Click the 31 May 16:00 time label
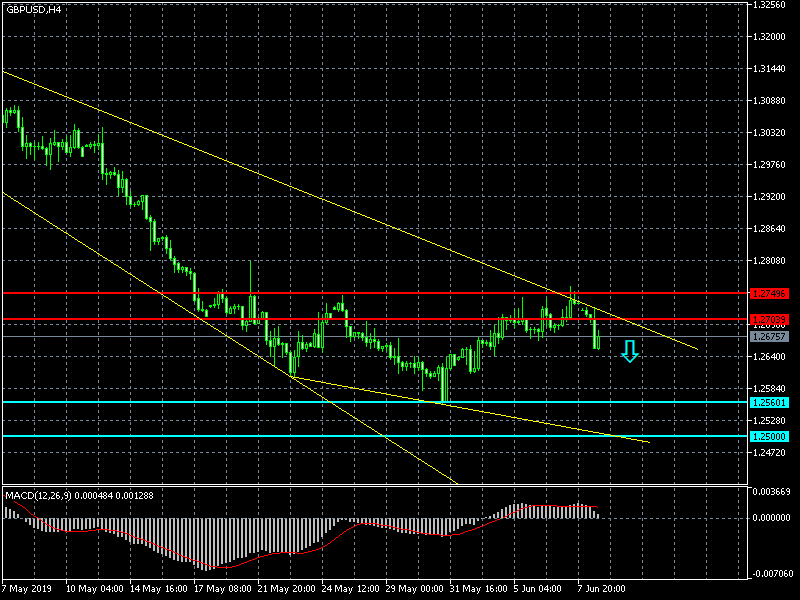This screenshot has height=600, width=800. [x=478, y=589]
